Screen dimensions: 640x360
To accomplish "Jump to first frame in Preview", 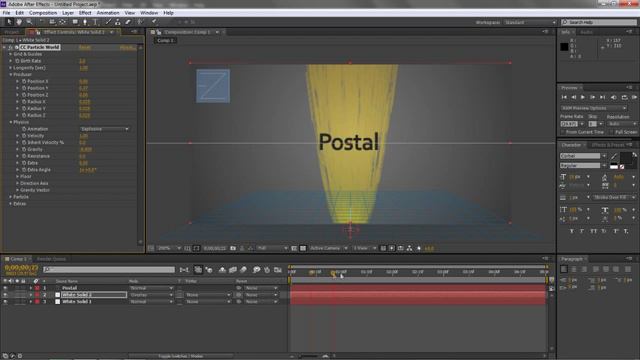I will click(x=564, y=97).
